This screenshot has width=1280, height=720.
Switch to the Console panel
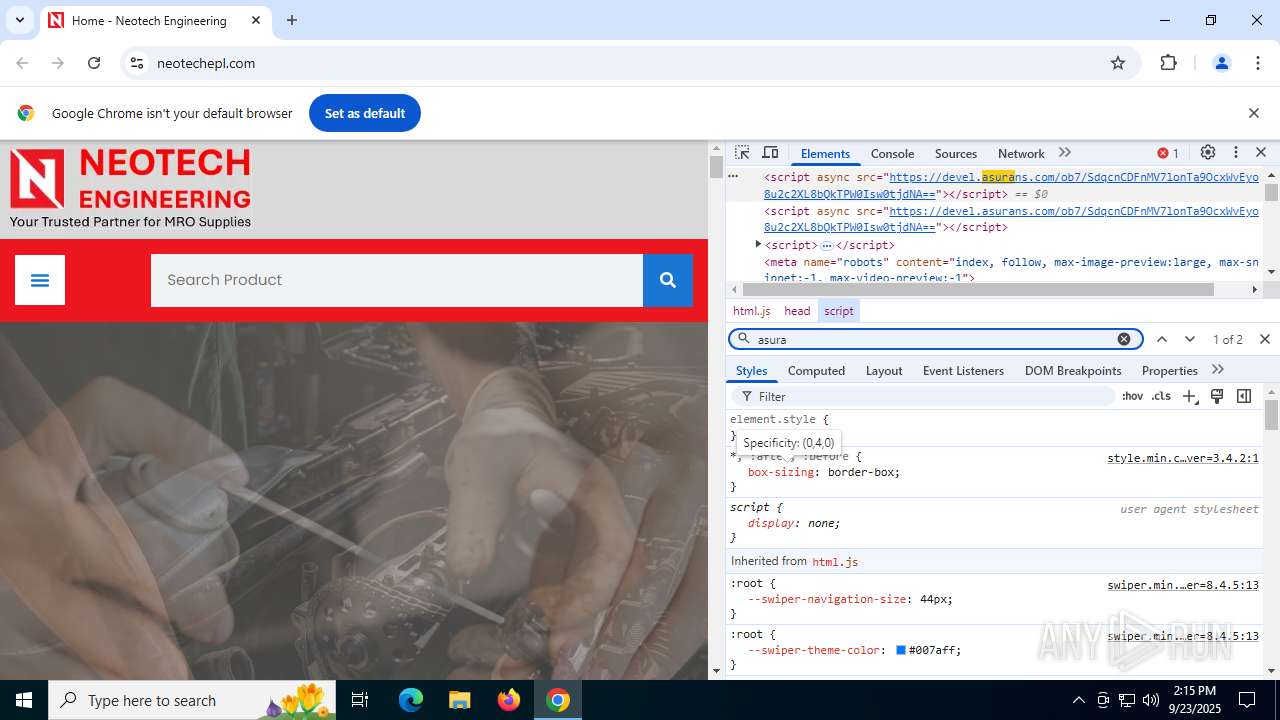(892, 153)
